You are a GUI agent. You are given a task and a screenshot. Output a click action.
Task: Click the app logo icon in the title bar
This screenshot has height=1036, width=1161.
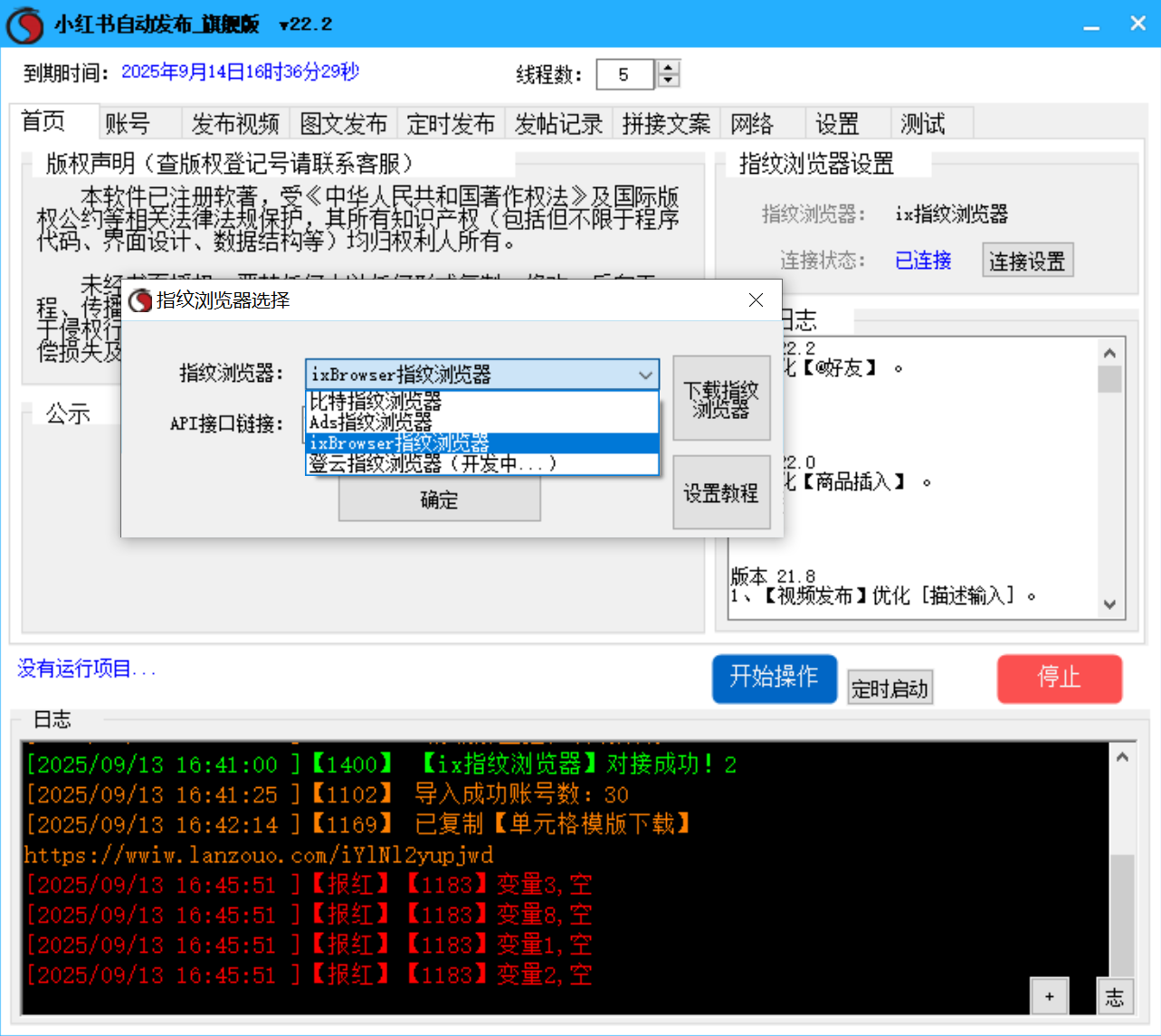[x=24, y=24]
